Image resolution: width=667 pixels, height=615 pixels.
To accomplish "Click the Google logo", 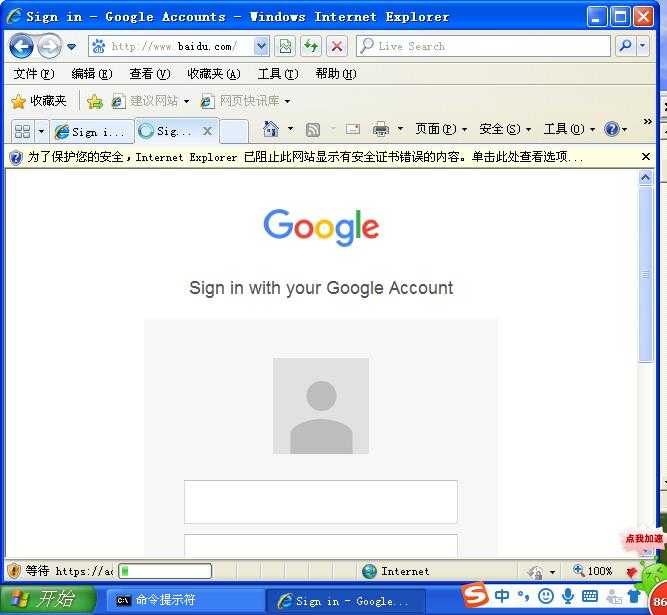I will click(321, 227).
